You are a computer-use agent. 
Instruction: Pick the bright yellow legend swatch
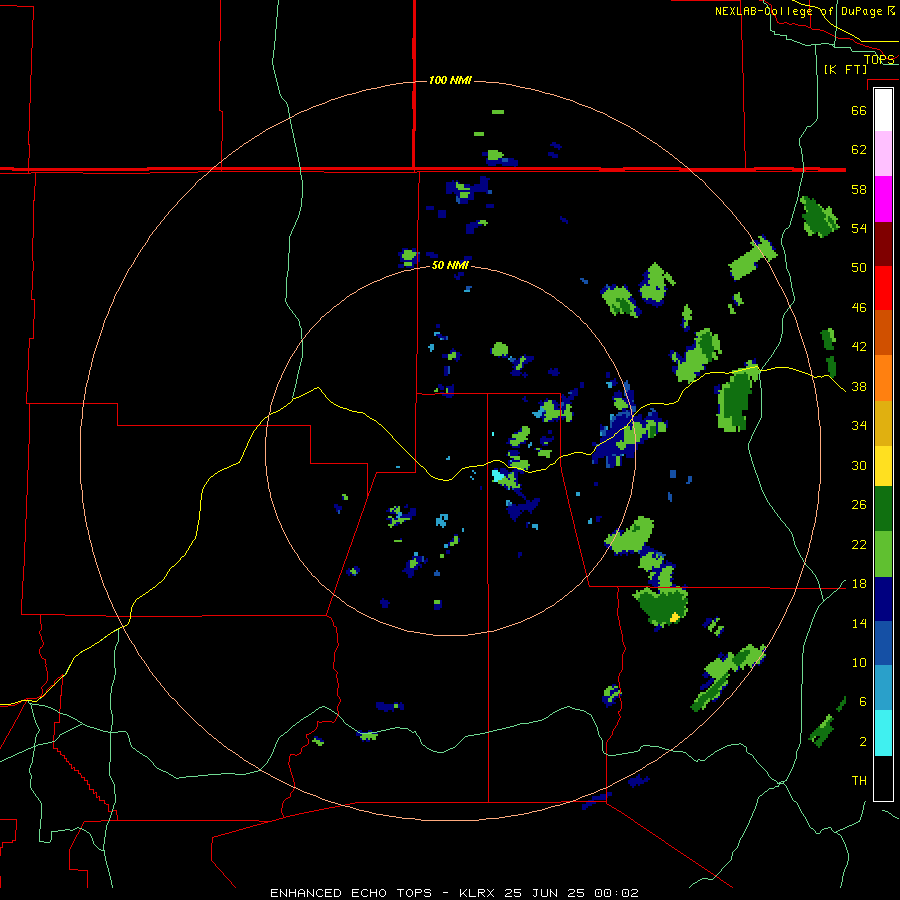point(883,466)
